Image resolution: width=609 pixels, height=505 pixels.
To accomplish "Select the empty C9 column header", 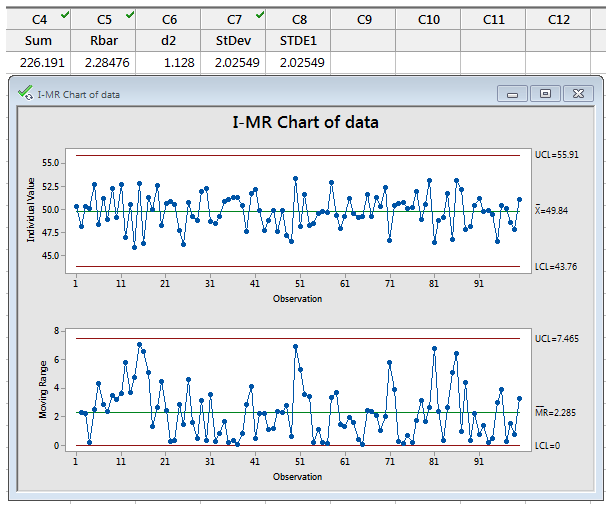I will tap(364, 20).
